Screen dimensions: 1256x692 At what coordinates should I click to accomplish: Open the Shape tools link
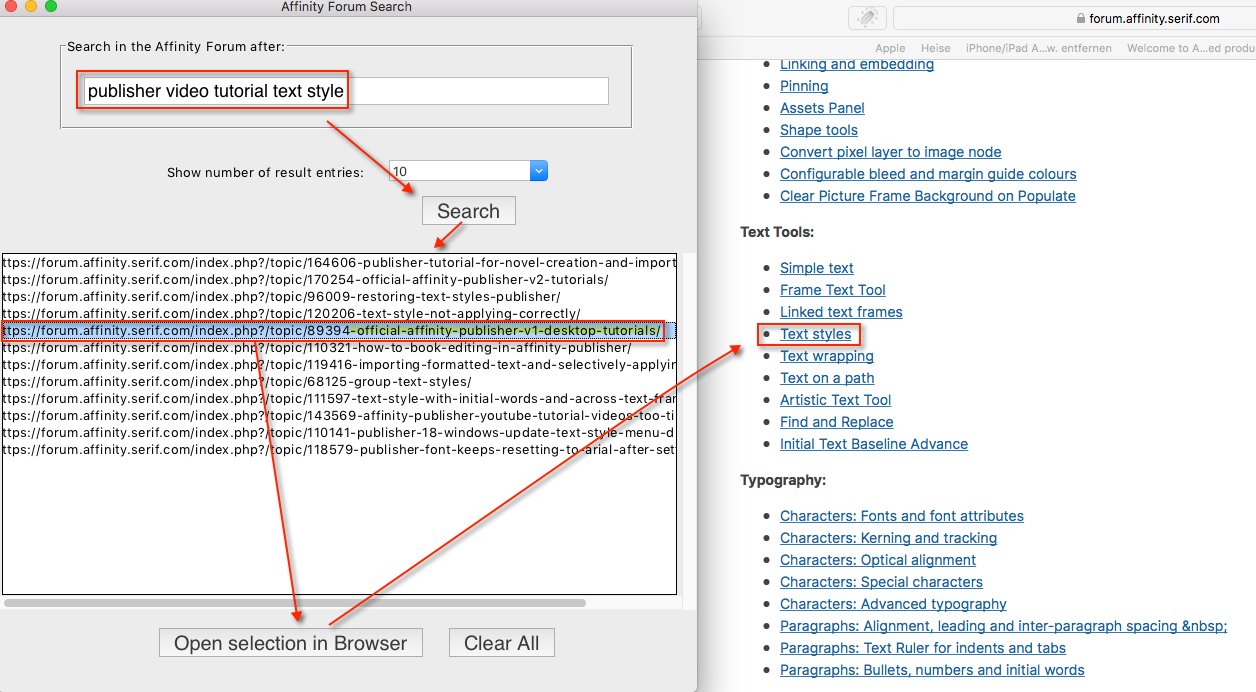click(x=818, y=129)
